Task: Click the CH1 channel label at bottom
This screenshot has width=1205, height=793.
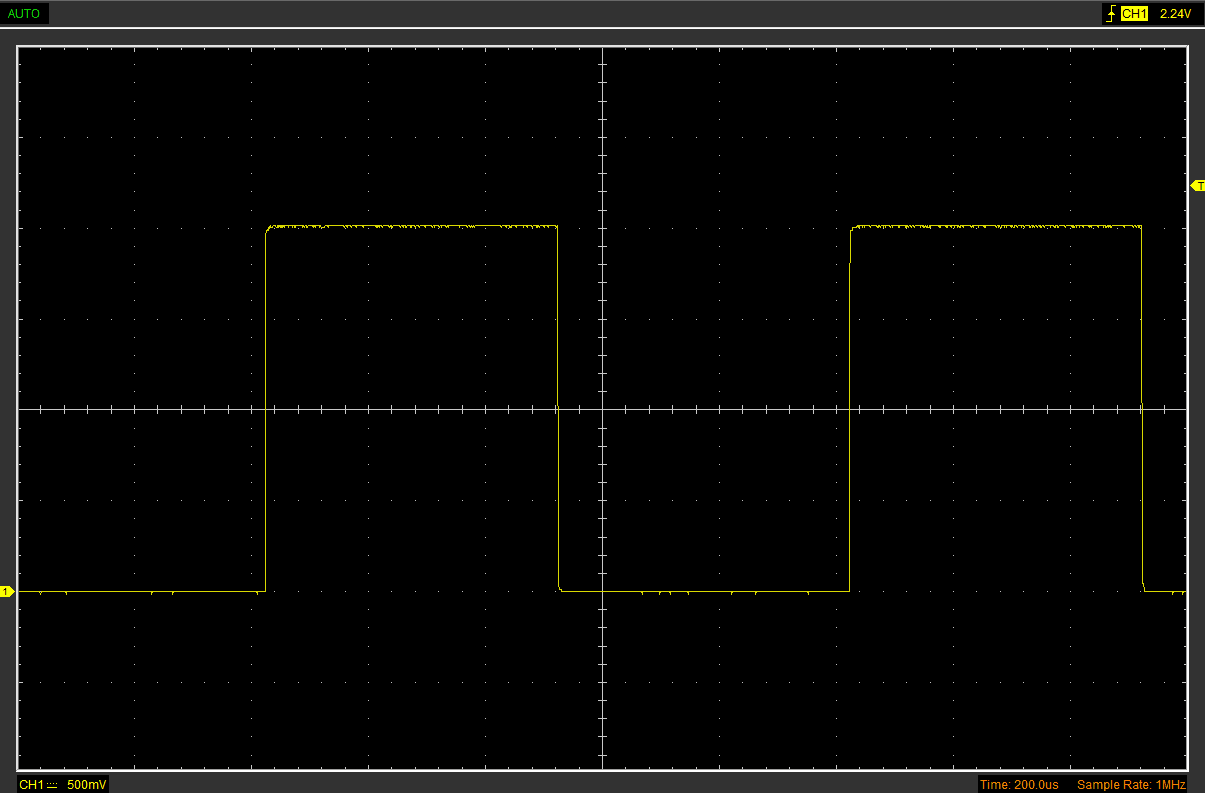Action: (32, 785)
